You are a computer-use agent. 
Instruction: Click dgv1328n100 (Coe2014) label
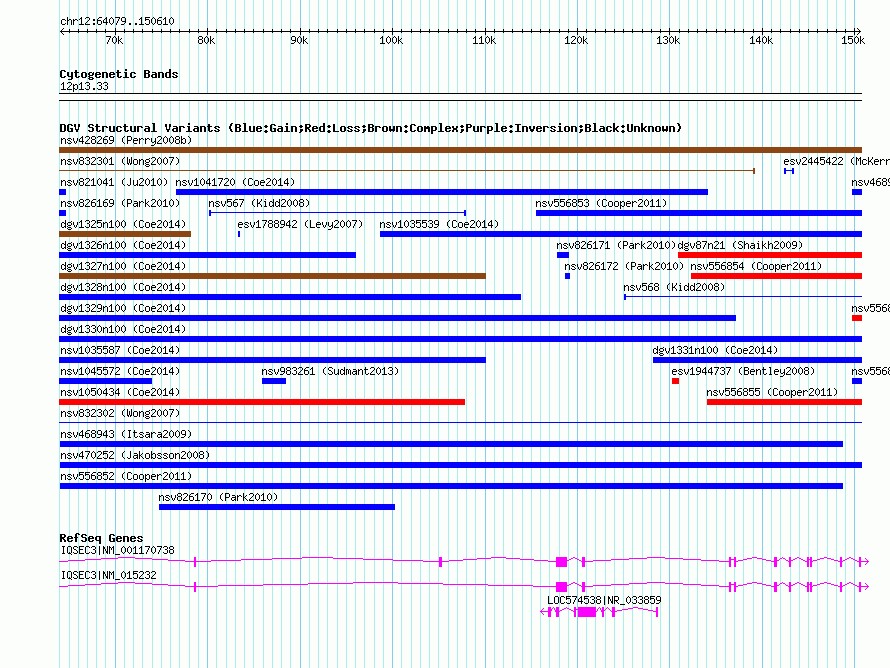click(123, 287)
